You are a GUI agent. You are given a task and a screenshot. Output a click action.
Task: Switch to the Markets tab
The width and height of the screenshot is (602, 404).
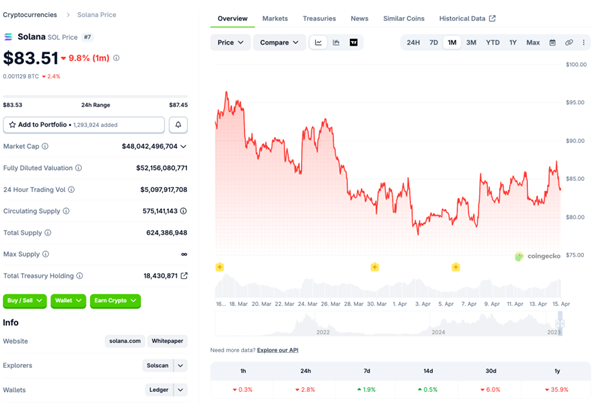(275, 19)
